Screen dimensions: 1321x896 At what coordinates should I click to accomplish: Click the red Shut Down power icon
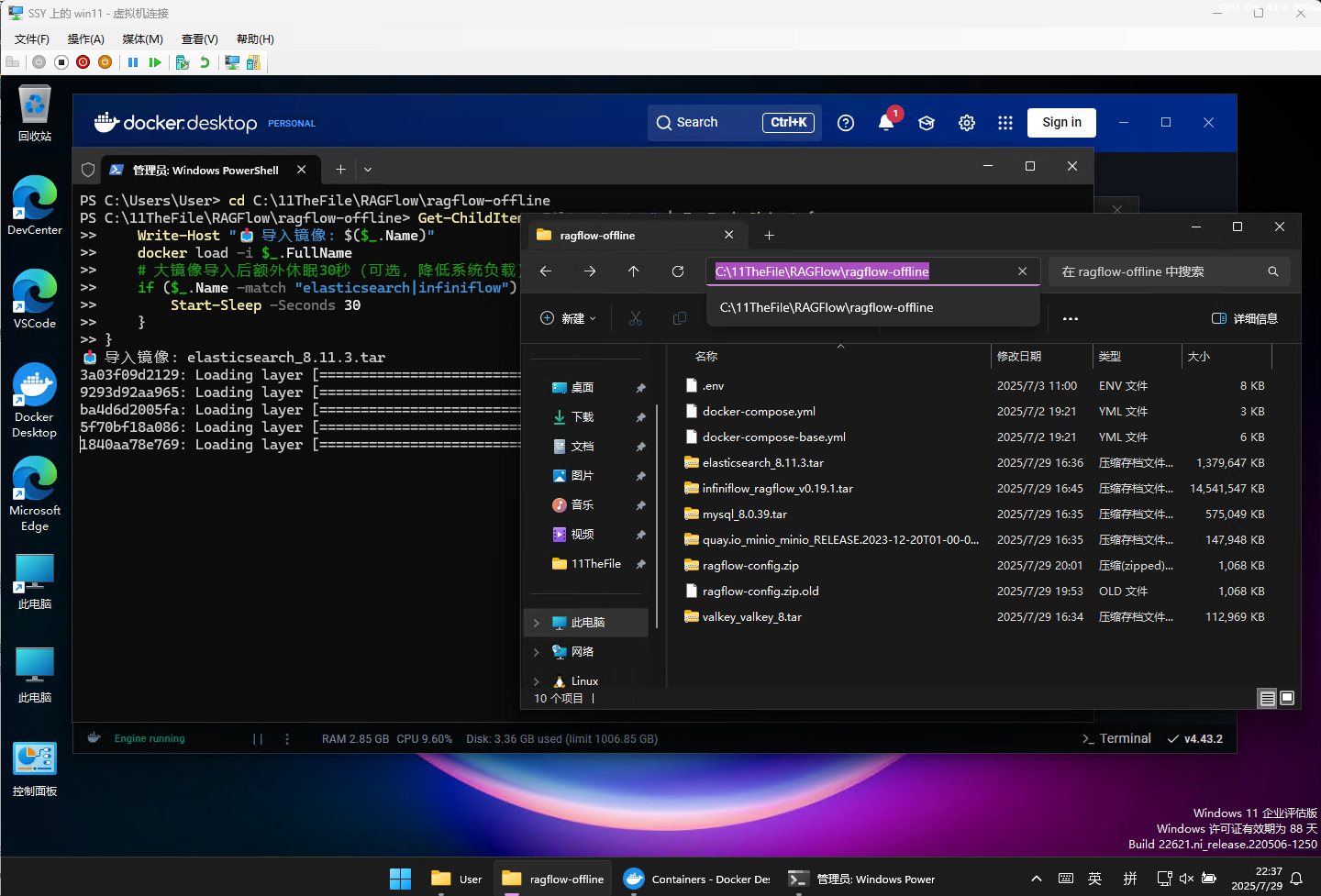(x=83, y=62)
